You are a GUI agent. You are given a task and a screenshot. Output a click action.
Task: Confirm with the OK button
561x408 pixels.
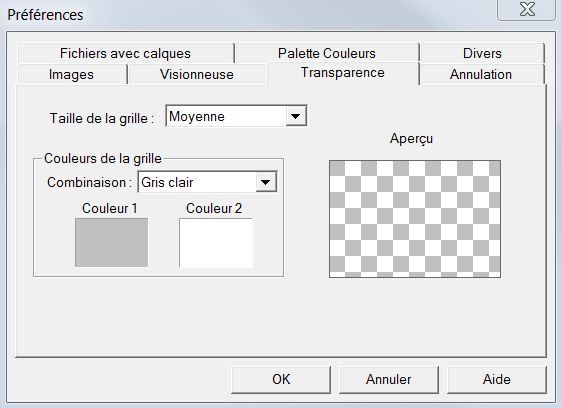(281, 380)
